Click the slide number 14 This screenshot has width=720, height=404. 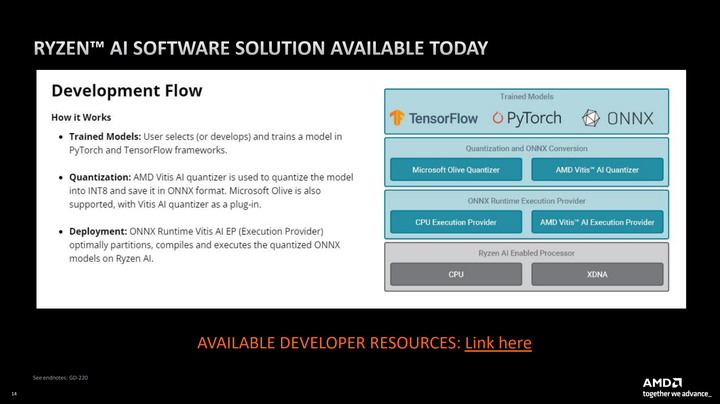(14, 393)
